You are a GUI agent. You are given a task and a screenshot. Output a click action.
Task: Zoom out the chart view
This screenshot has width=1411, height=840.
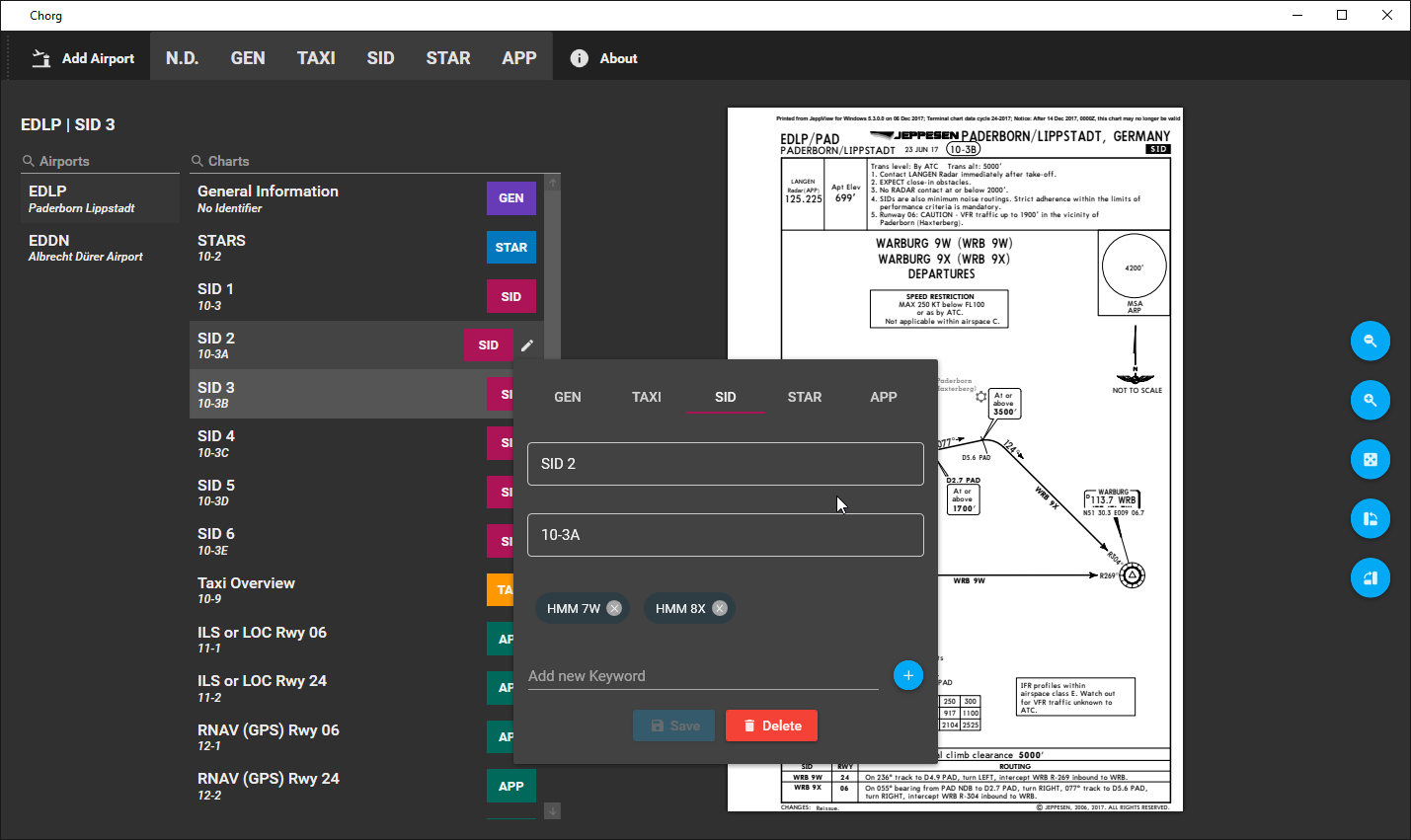click(1371, 341)
